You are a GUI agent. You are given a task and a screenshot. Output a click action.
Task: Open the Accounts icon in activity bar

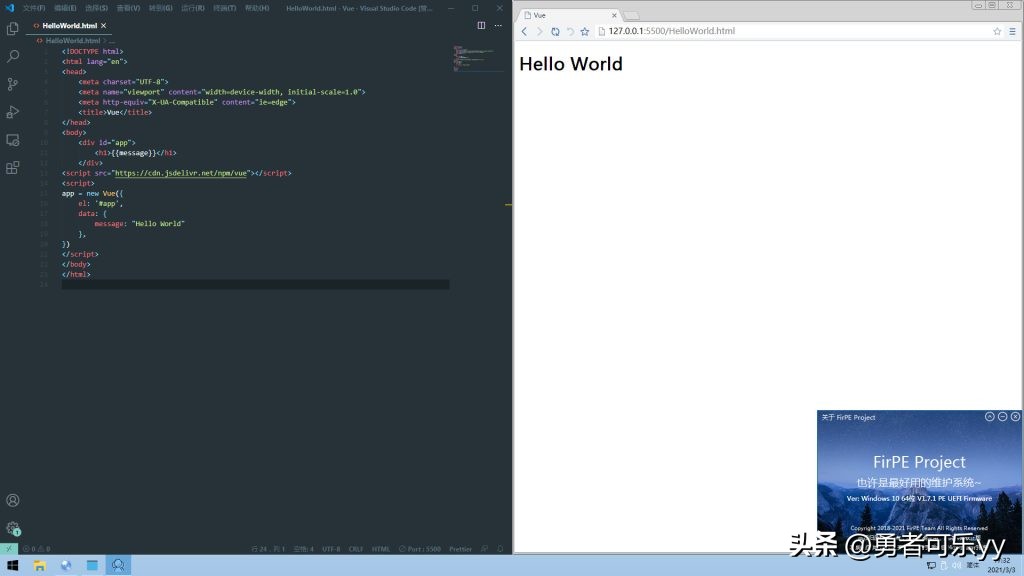click(13, 500)
